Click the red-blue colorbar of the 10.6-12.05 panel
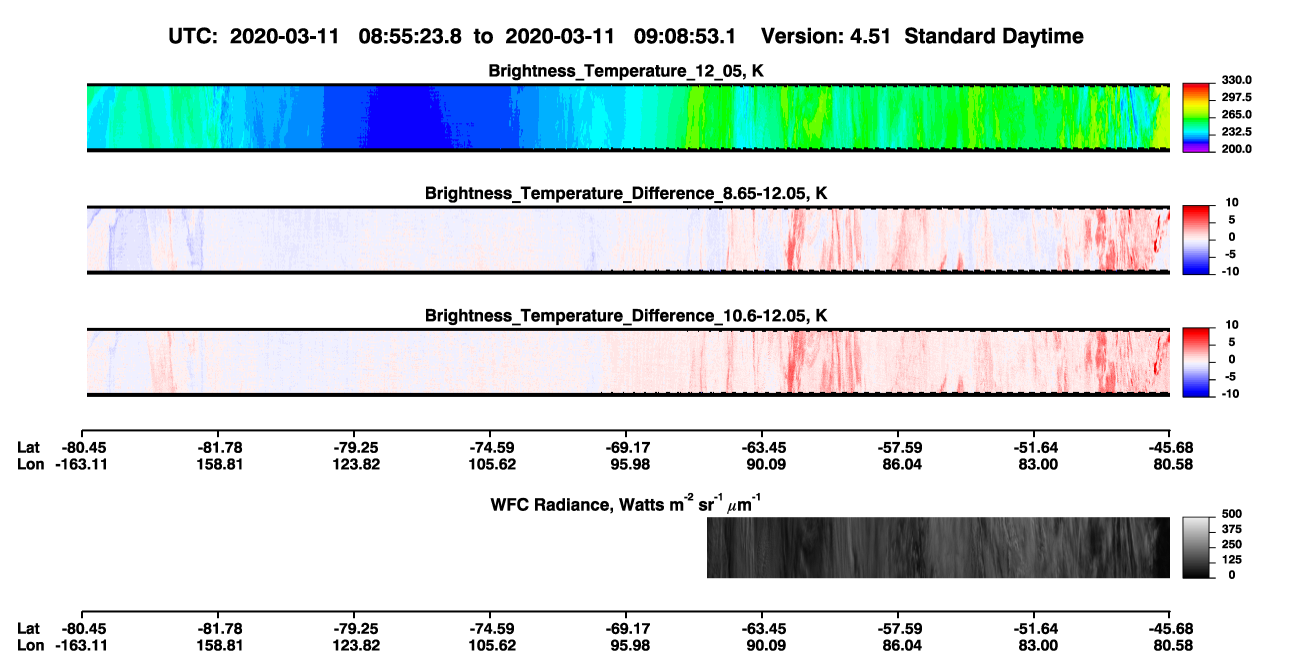 tap(1196, 362)
